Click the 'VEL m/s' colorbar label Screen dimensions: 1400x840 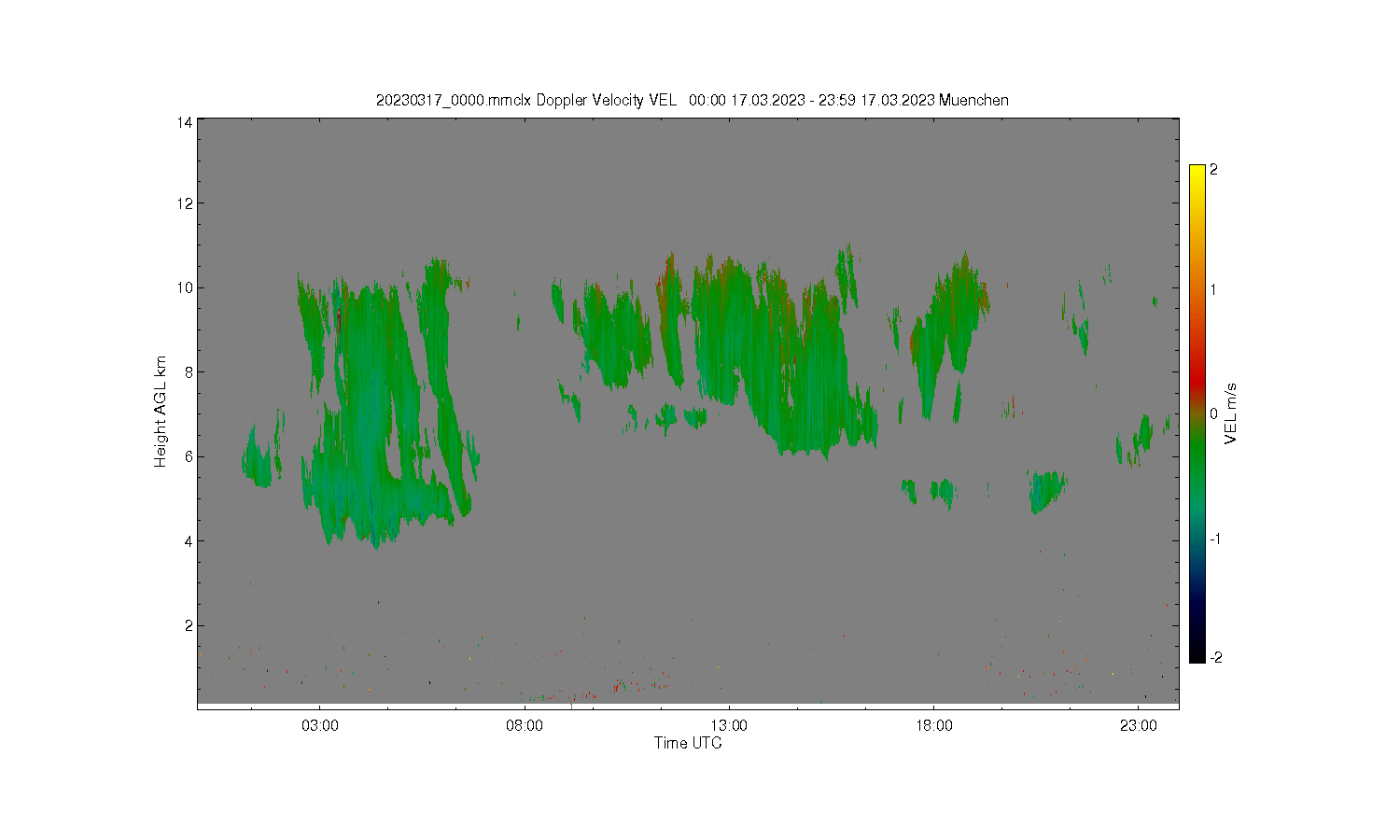1231,413
